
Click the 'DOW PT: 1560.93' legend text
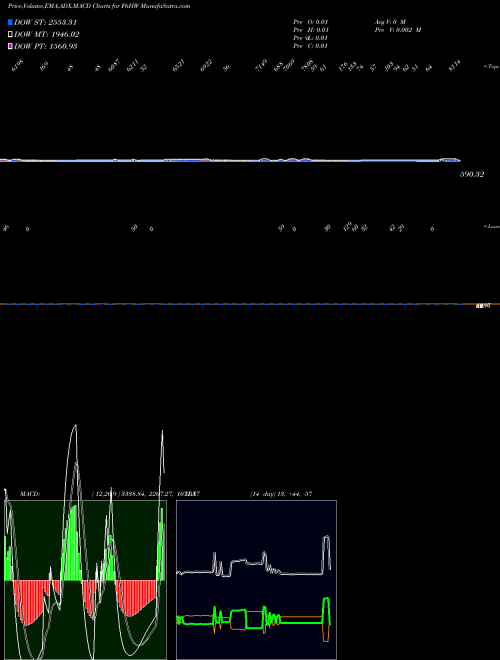pos(45,46)
